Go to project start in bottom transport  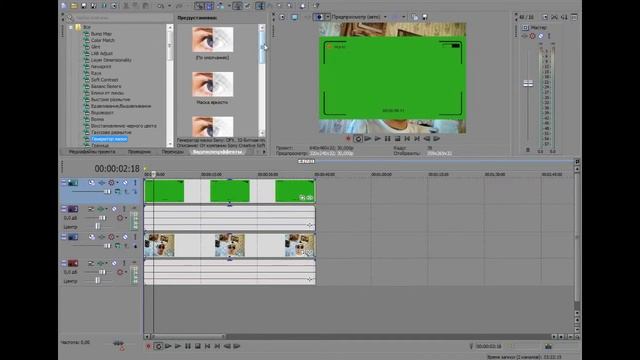point(207,347)
